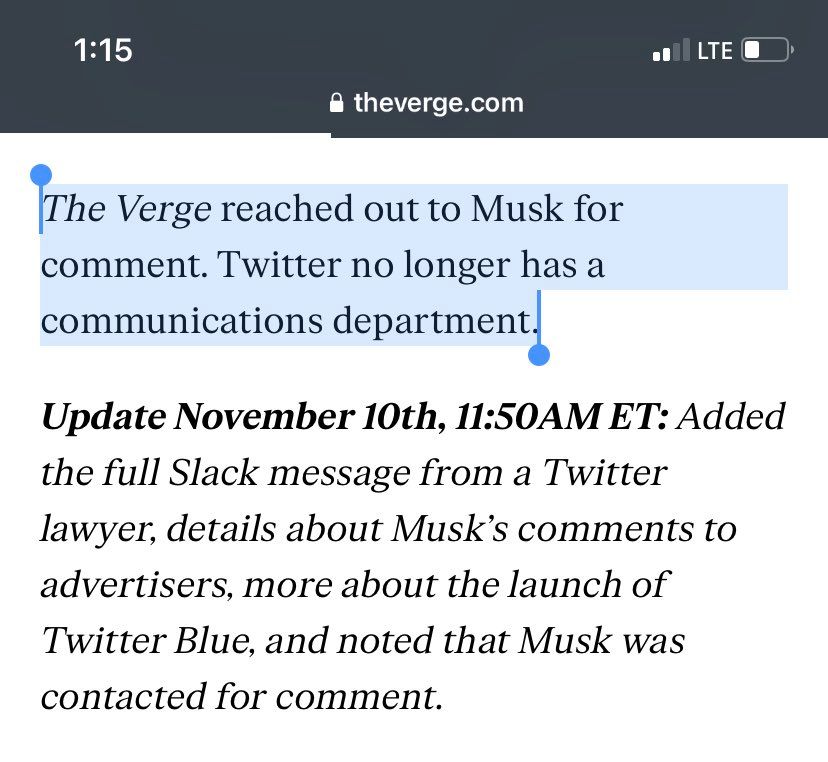Tap the 1:15 clock in status bar

click(x=103, y=50)
